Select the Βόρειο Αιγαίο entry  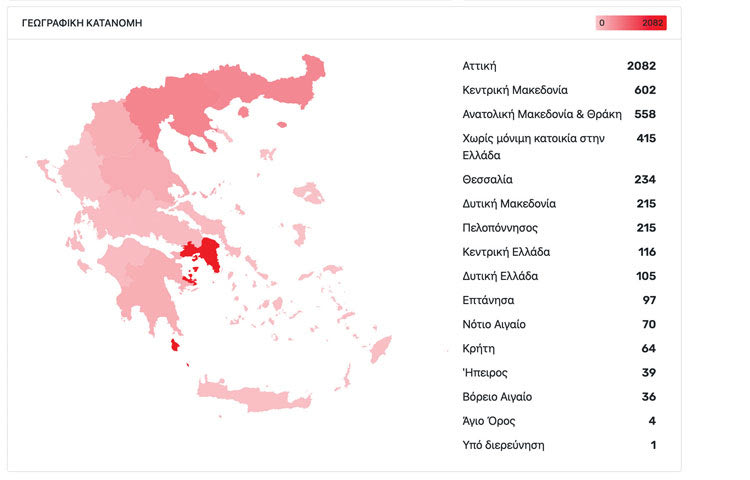click(x=559, y=397)
